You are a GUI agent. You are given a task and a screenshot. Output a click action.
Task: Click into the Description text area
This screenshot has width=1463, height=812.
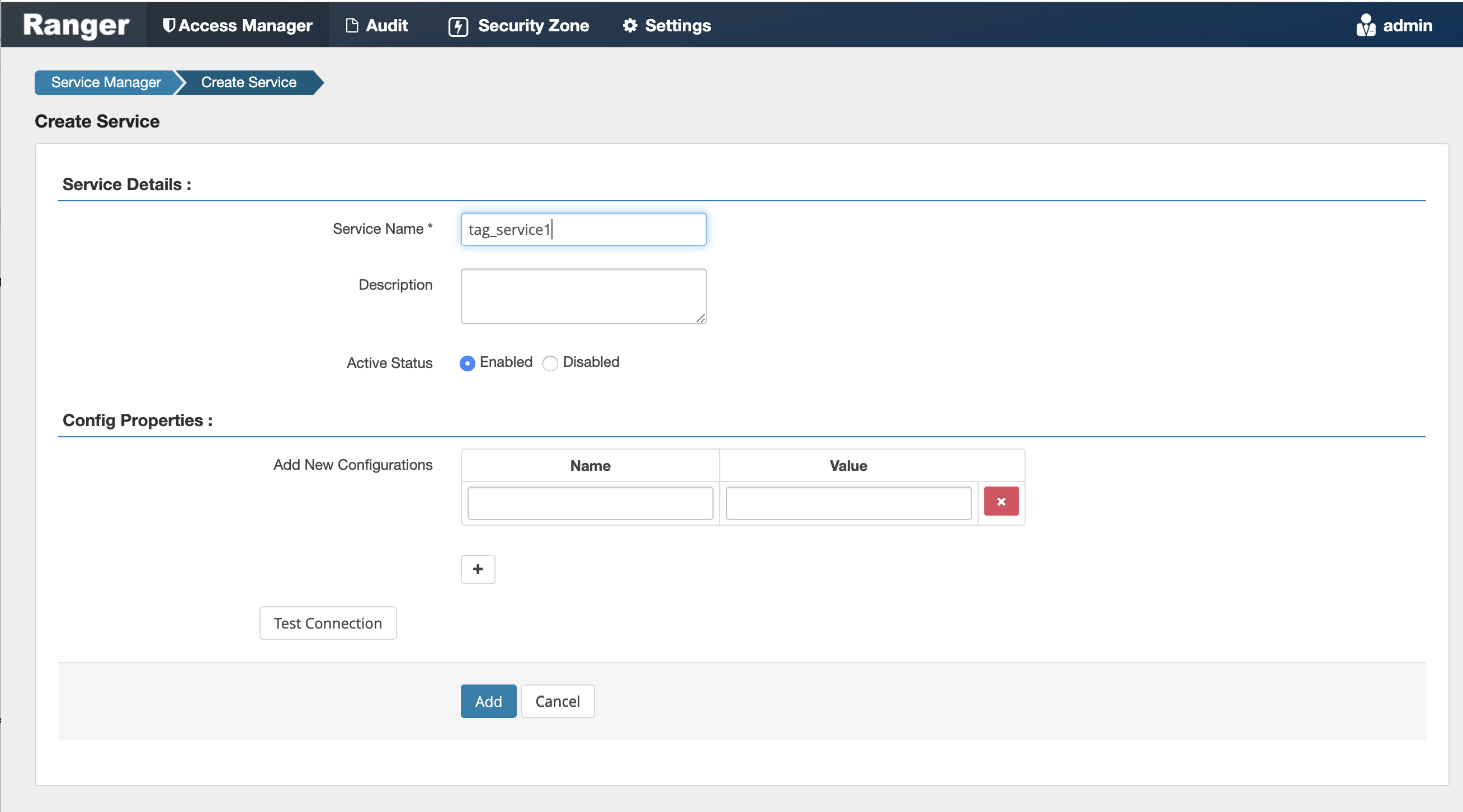[x=583, y=296]
